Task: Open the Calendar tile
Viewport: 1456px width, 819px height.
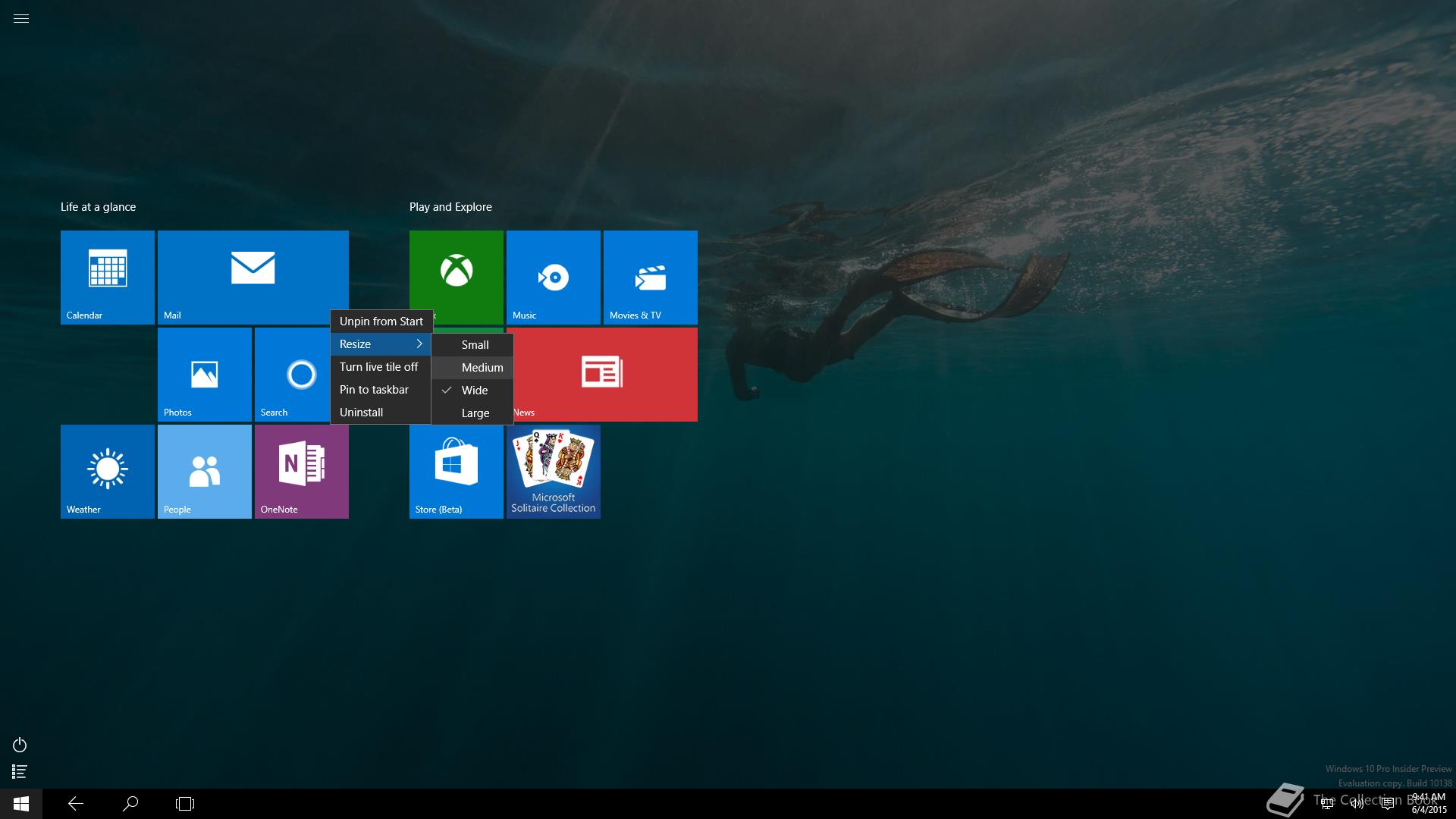Action: 108,278
